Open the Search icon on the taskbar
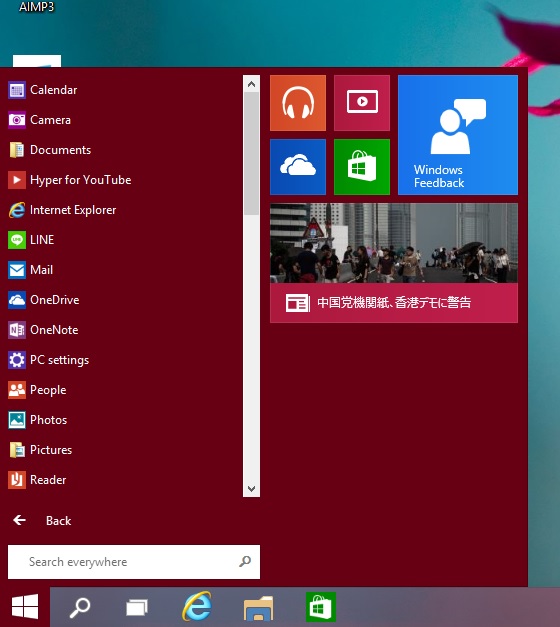The width and height of the screenshot is (560, 627). (80, 607)
